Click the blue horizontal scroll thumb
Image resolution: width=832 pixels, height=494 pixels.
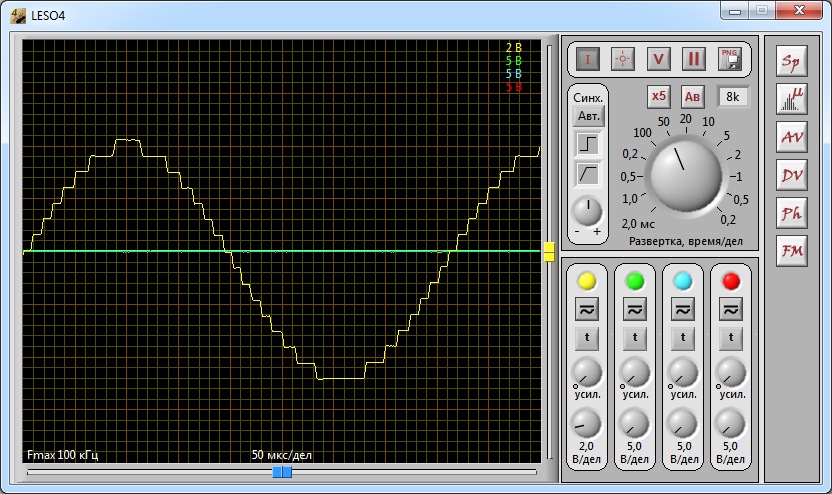pos(282,472)
